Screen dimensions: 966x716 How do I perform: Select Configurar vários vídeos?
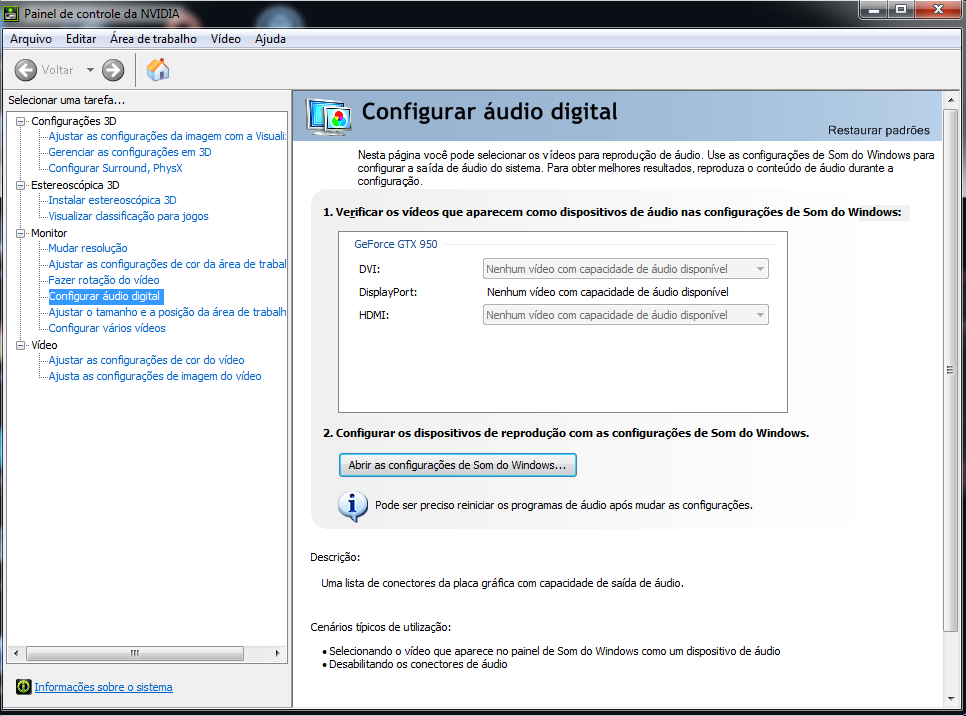[107, 328]
